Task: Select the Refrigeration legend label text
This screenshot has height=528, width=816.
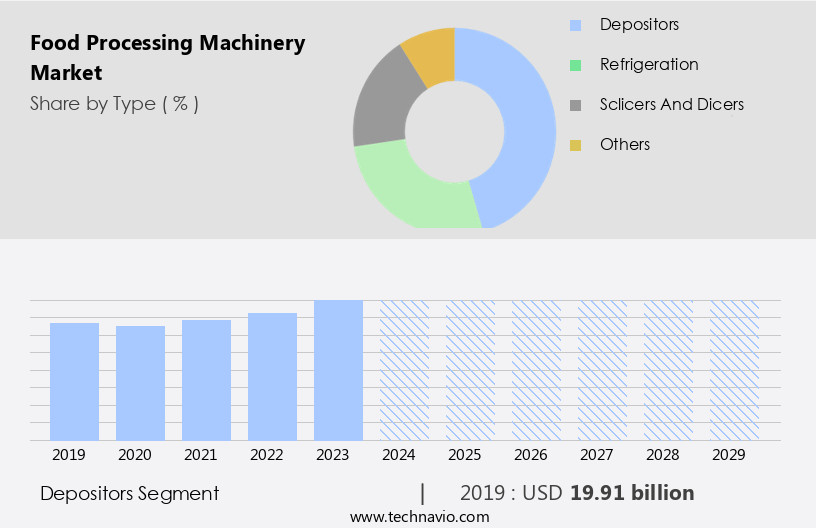Action: click(x=648, y=65)
